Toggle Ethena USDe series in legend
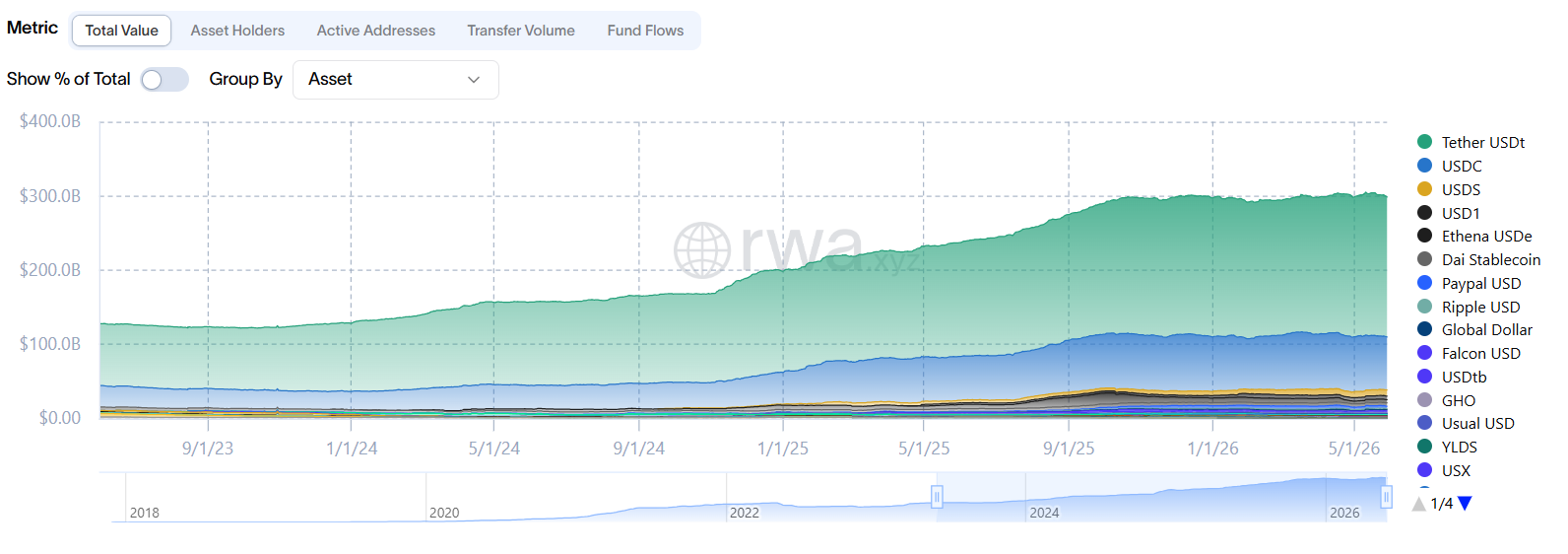The height and width of the screenshot is (554, 1568). [1474, 236]
